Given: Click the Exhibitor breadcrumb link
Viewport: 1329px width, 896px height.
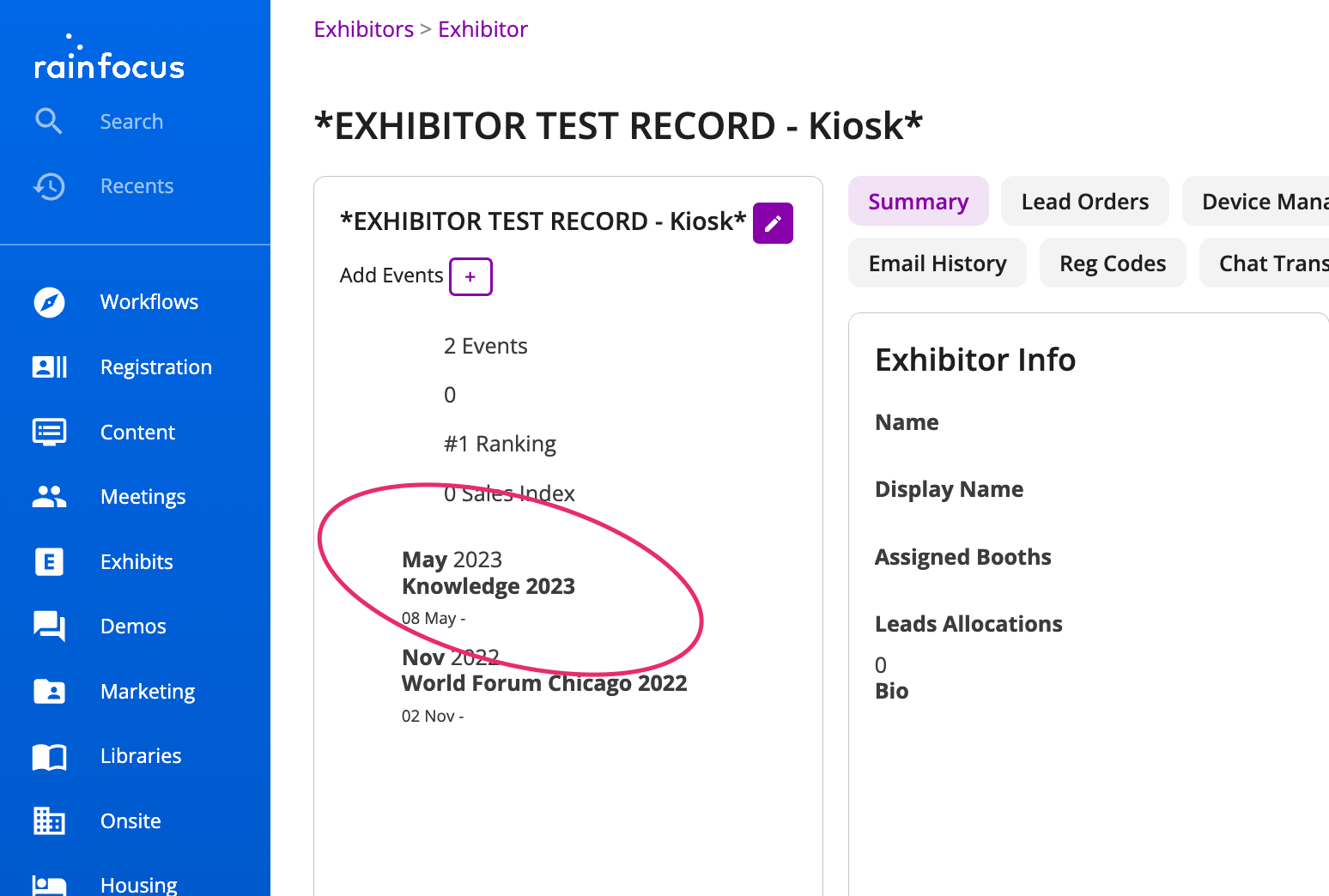Looking at the screenshot, I should tap(482, 29).
